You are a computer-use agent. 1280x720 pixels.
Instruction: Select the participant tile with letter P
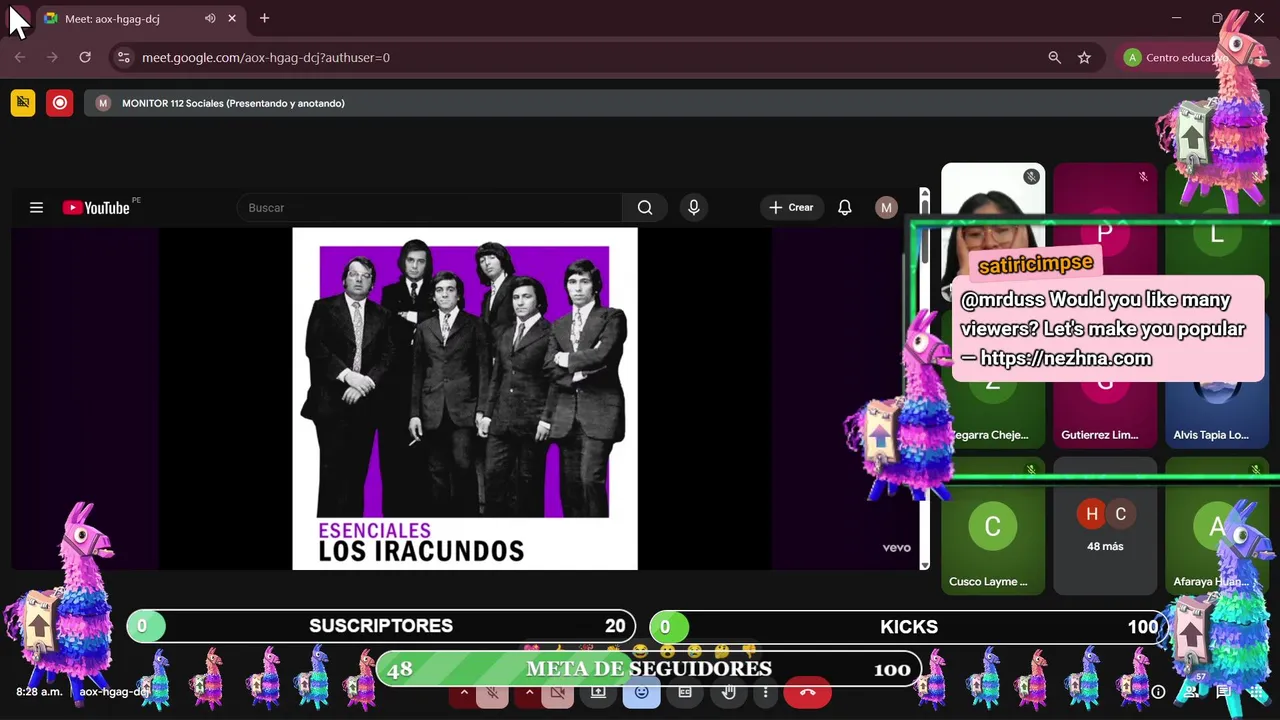(x=1105, y=233)
